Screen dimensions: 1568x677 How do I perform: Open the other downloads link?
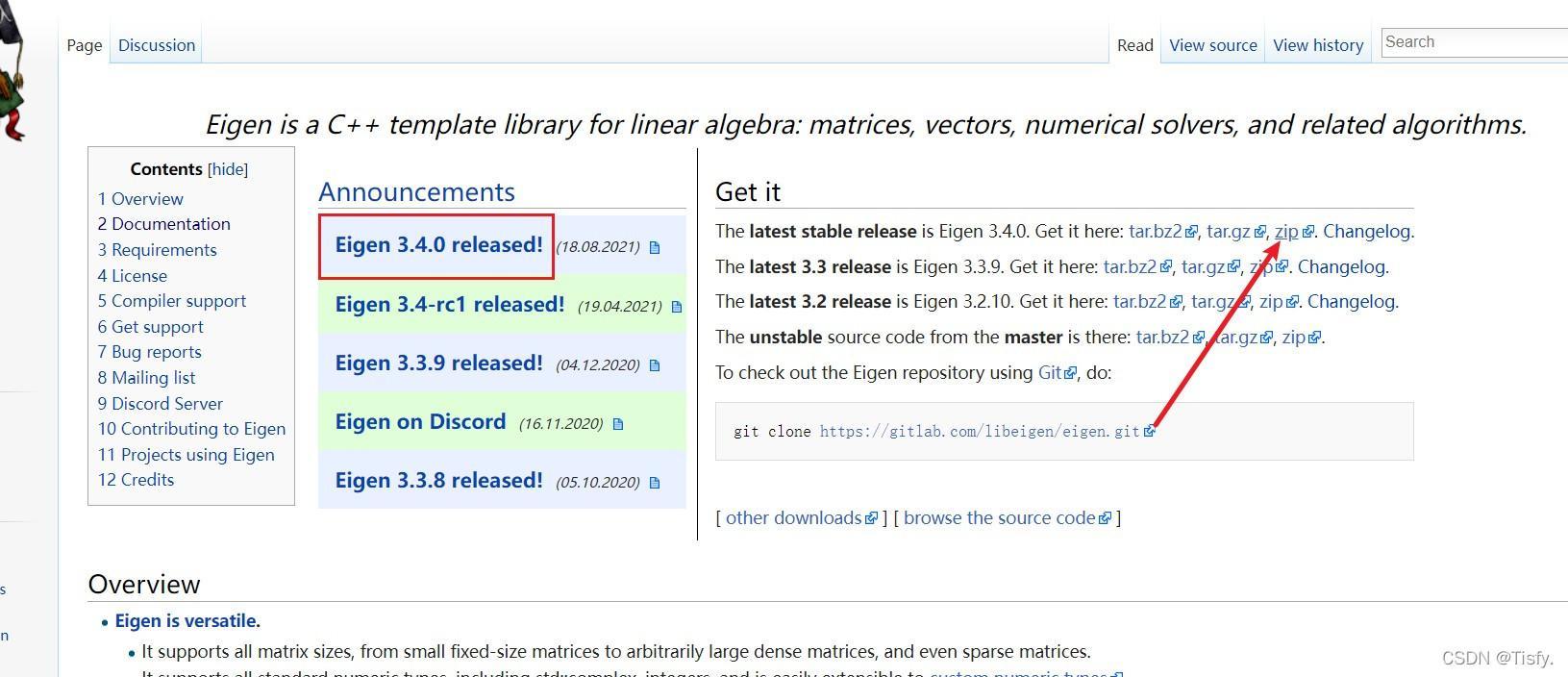(x=801, y=518)
